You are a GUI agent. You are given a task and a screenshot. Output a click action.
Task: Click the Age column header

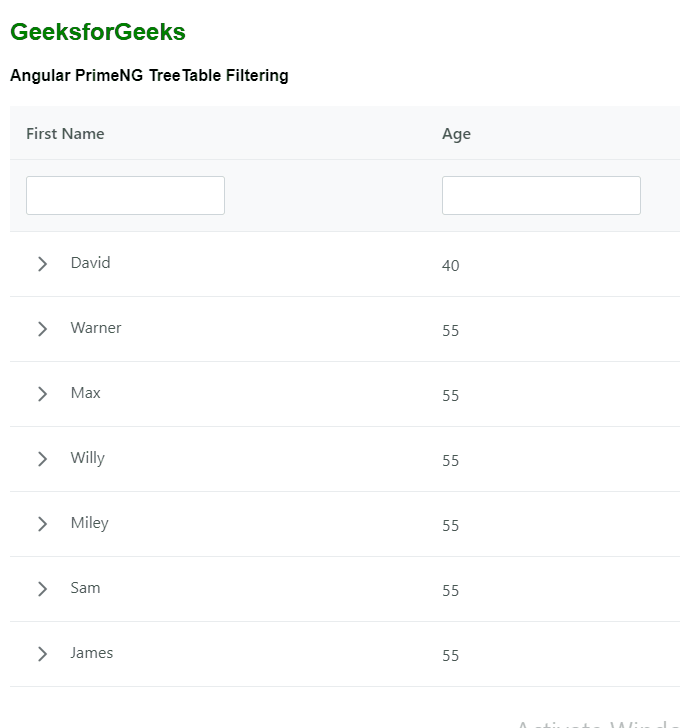pyautogui.click(x=456, y=134)
